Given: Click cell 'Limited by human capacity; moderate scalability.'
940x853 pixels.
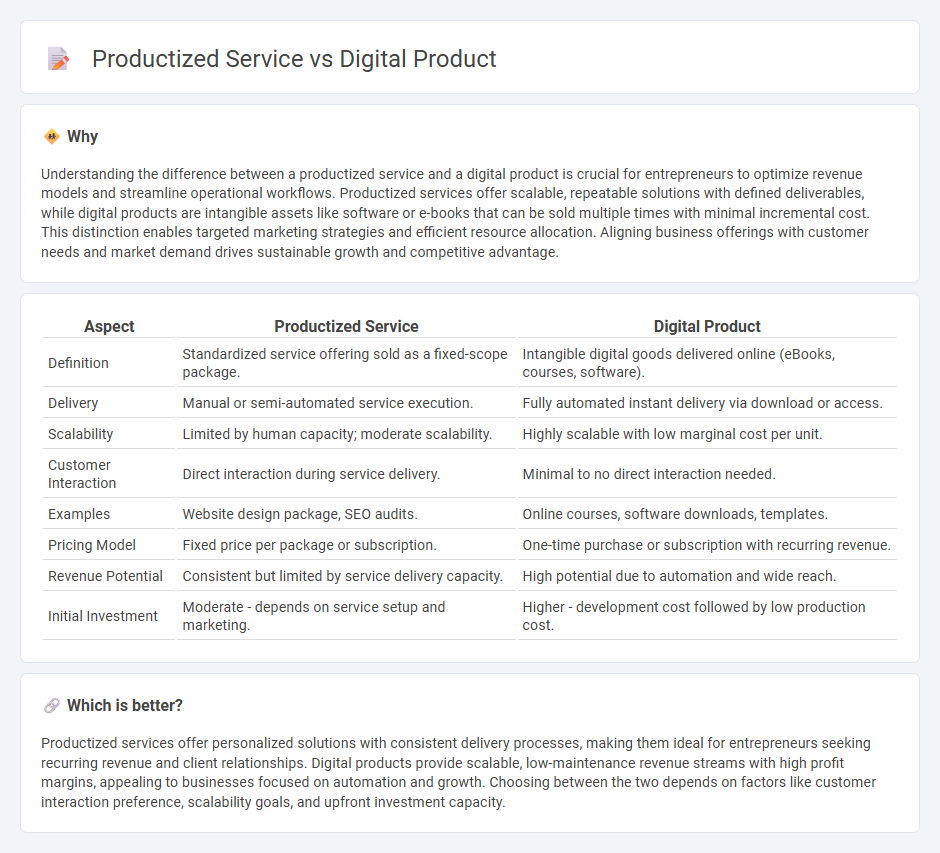Looking at the screenshot, I should [x=346, y=434].
